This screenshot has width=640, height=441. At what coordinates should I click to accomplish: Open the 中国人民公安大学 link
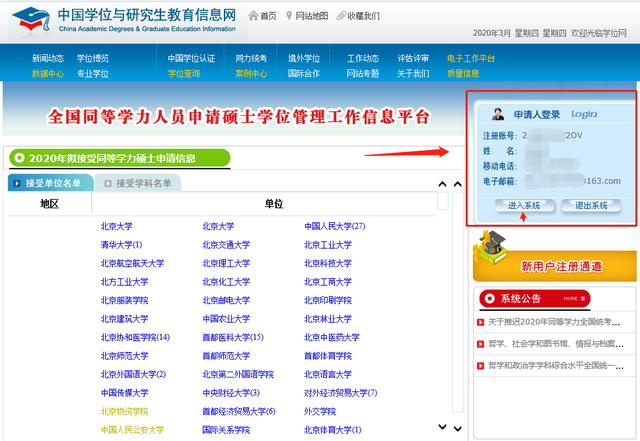(x=132, y=430)
